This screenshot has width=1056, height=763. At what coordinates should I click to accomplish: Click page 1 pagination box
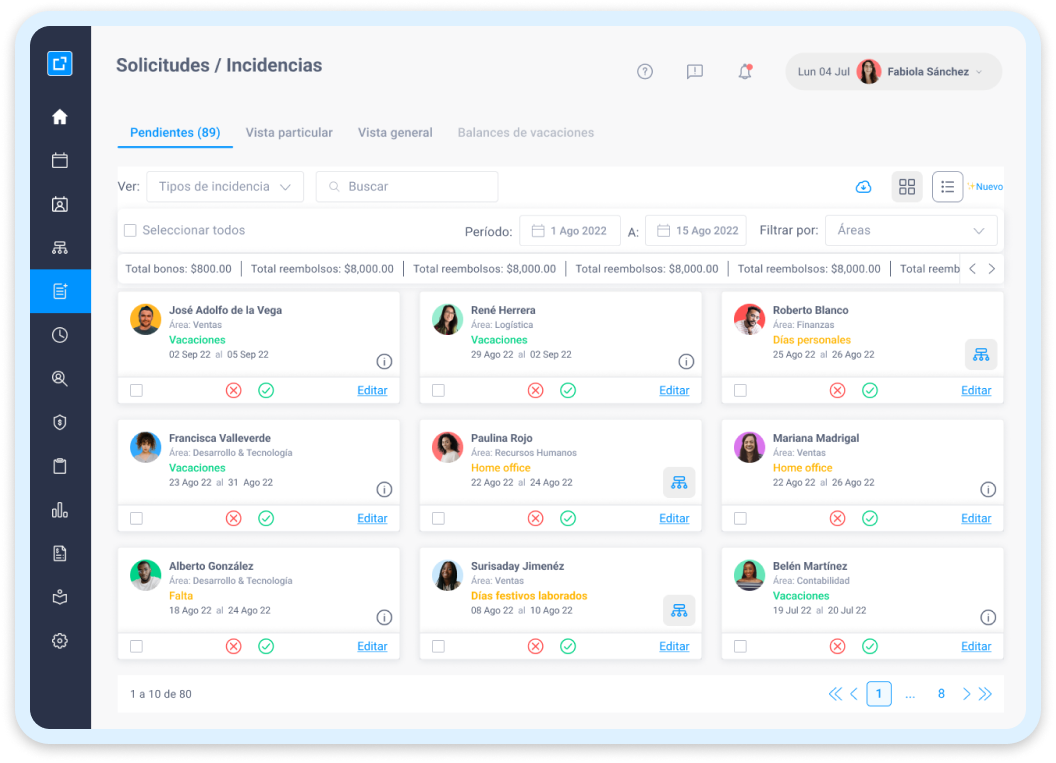pyautogui.click(x=879, y=694)
